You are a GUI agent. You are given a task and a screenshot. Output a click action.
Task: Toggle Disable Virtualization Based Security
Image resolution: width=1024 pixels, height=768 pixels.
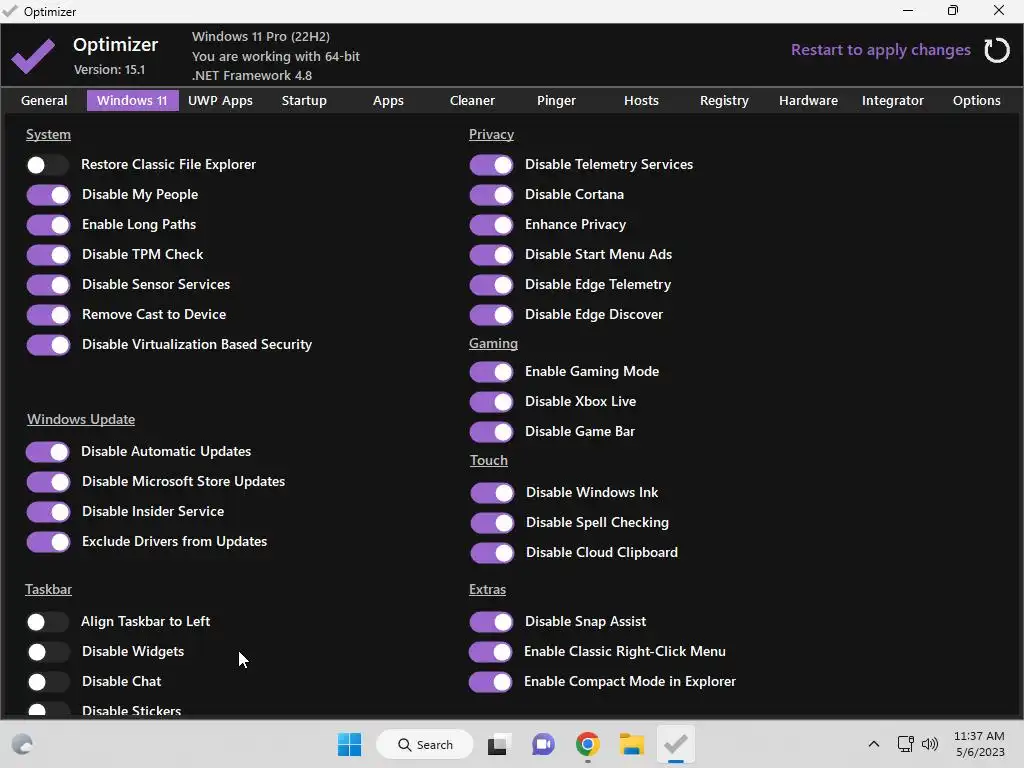[x=48, y=345]
